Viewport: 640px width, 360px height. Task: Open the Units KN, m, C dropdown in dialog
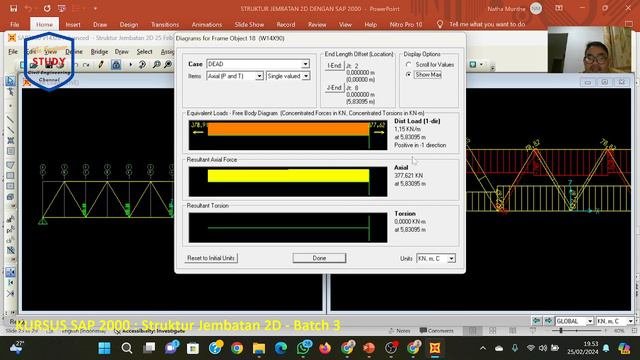click(451, 258)
